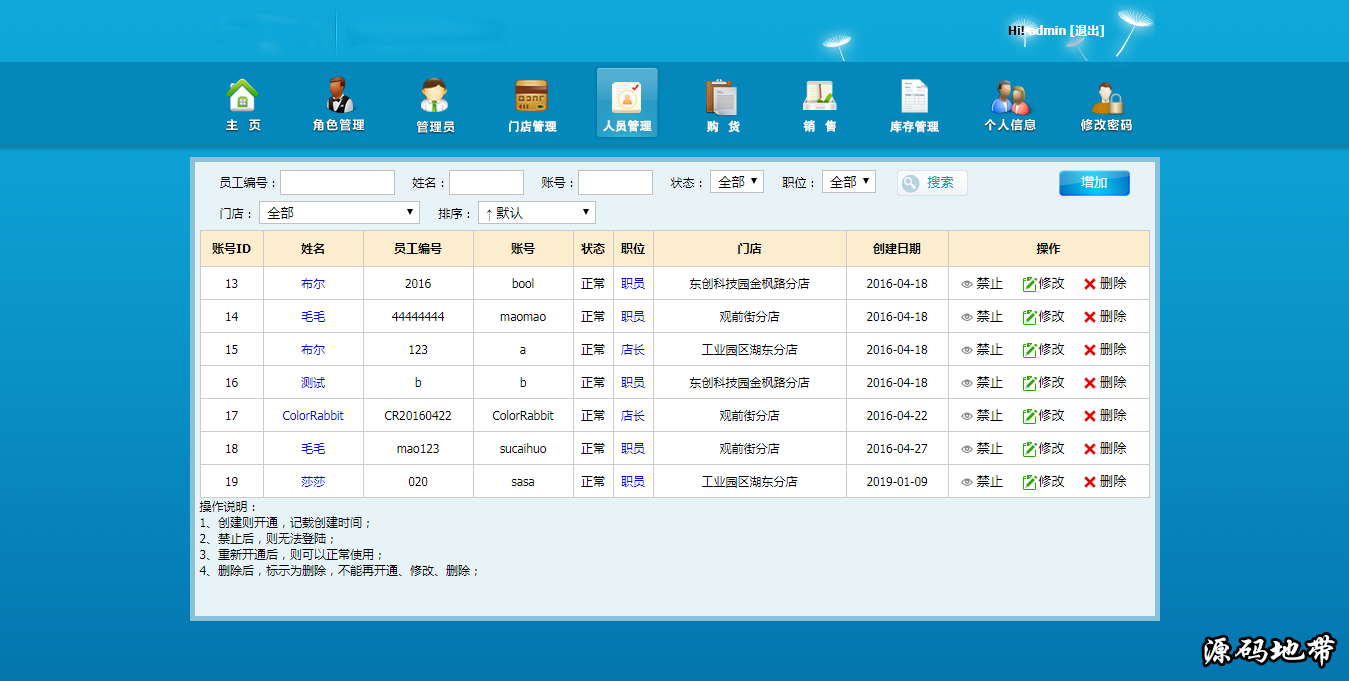The image size is (1349, 681).
Task: Edit sasa account with 修改
Action: tap(1043, 481)
